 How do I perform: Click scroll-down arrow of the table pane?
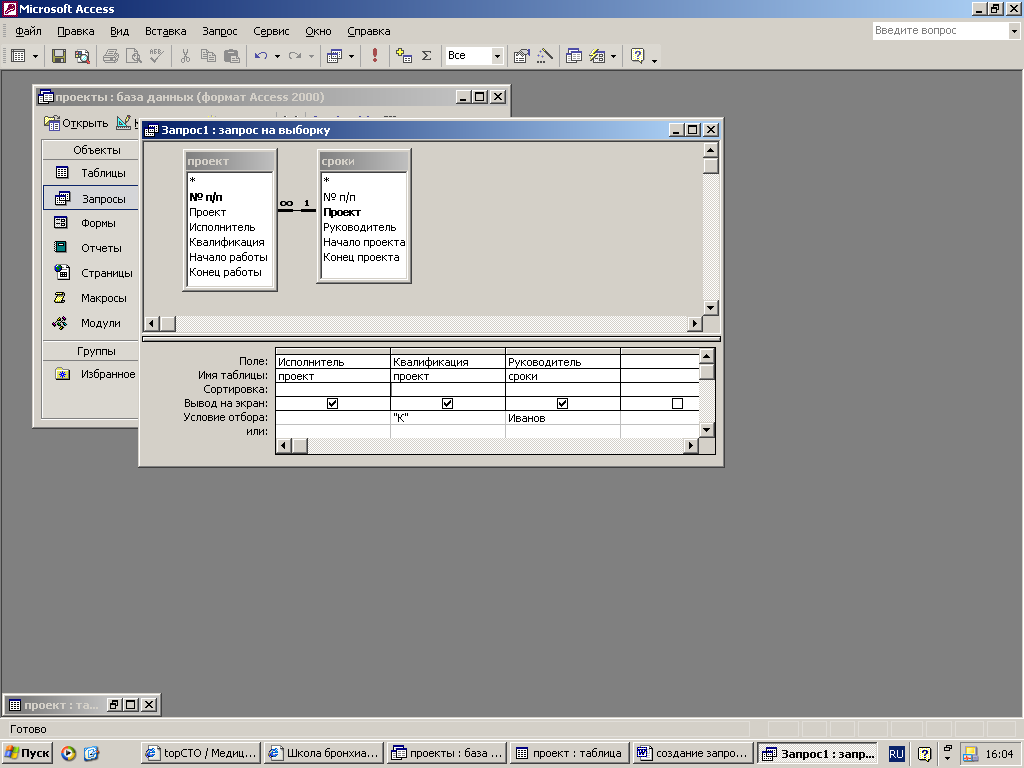[x=711, y=307]
